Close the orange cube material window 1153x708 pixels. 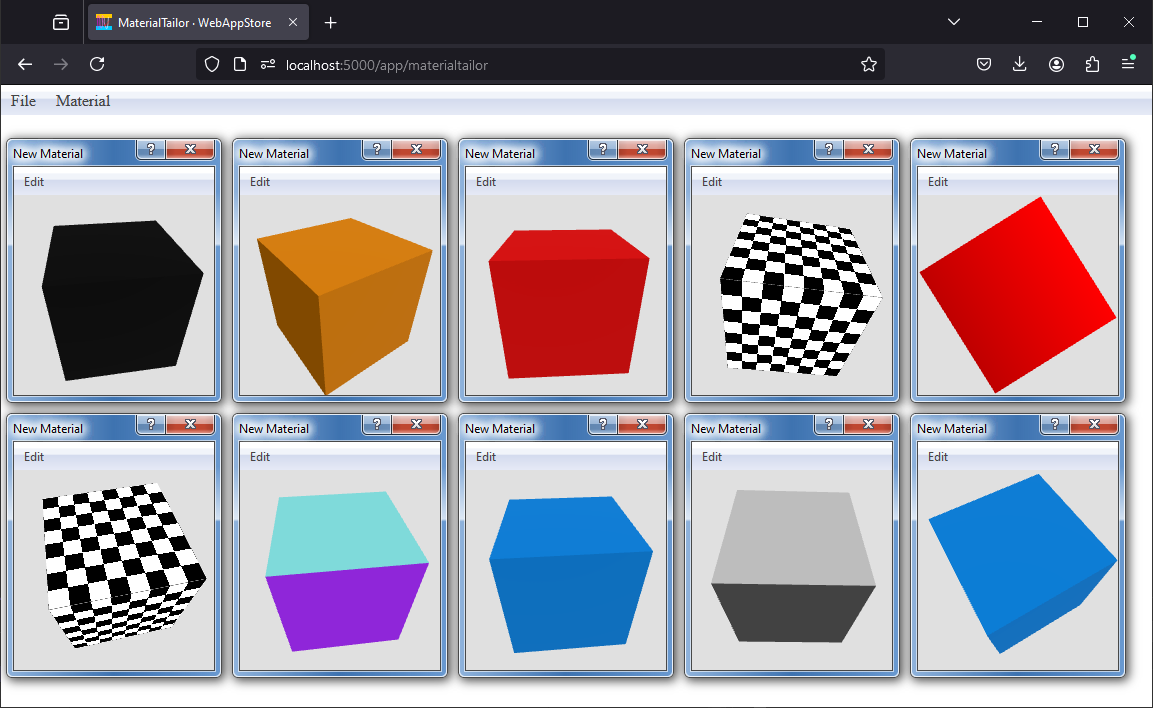416,149
